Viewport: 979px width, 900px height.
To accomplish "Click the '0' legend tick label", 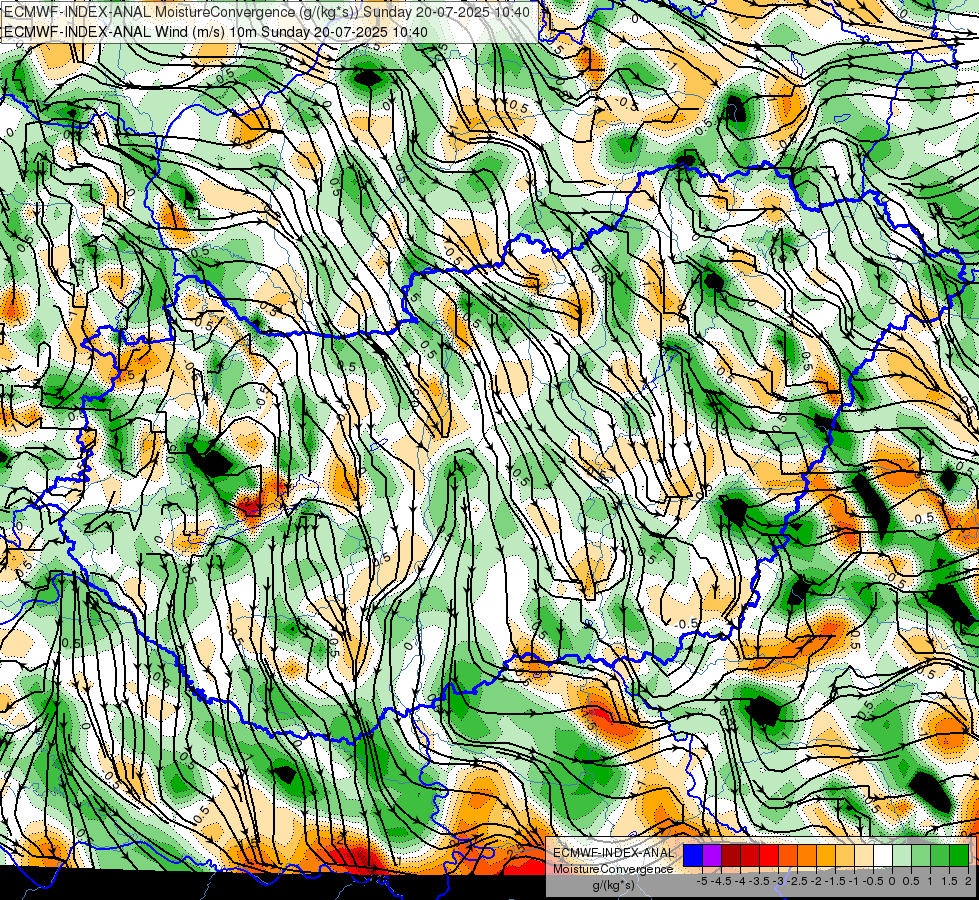I will 892,881.
